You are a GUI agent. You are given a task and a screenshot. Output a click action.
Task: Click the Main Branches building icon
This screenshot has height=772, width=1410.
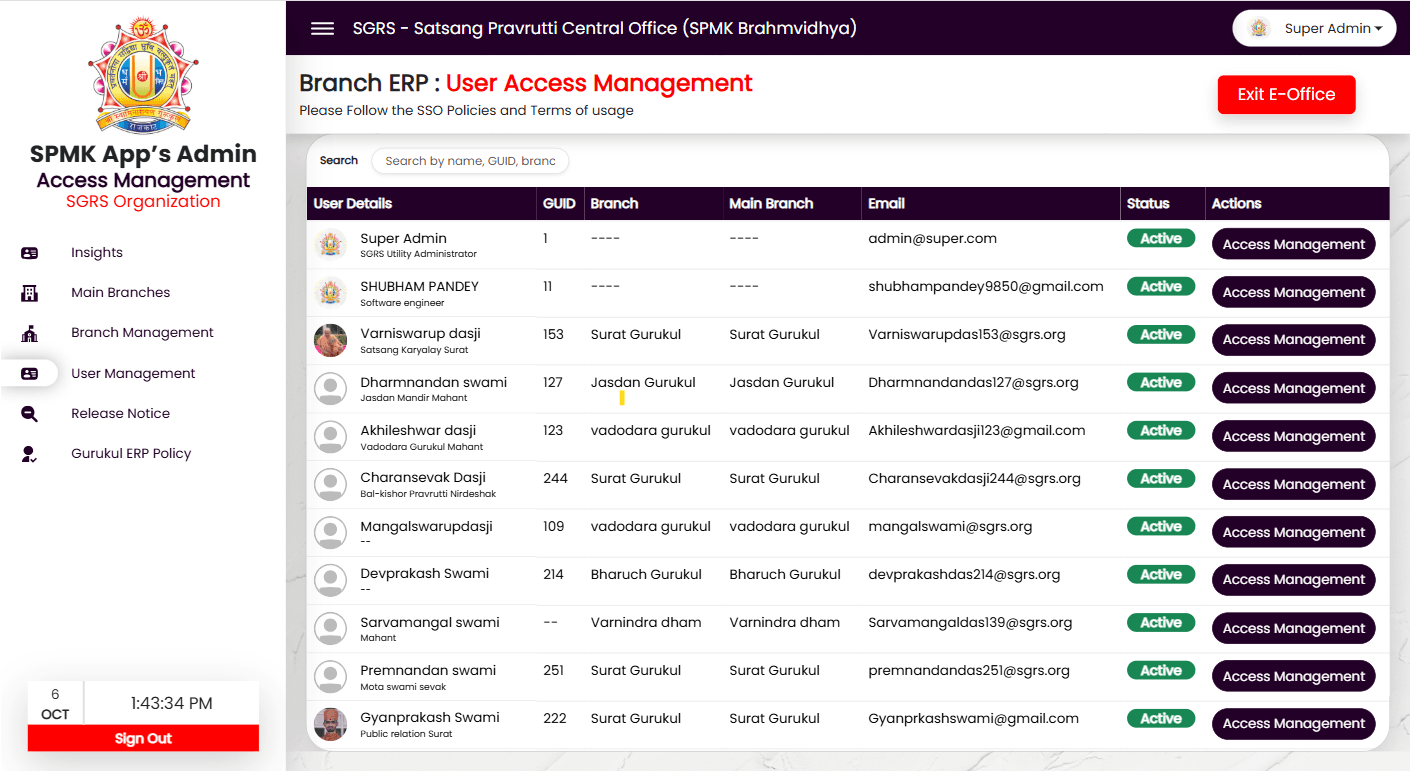pyautogui.click(x=30, y=293)
